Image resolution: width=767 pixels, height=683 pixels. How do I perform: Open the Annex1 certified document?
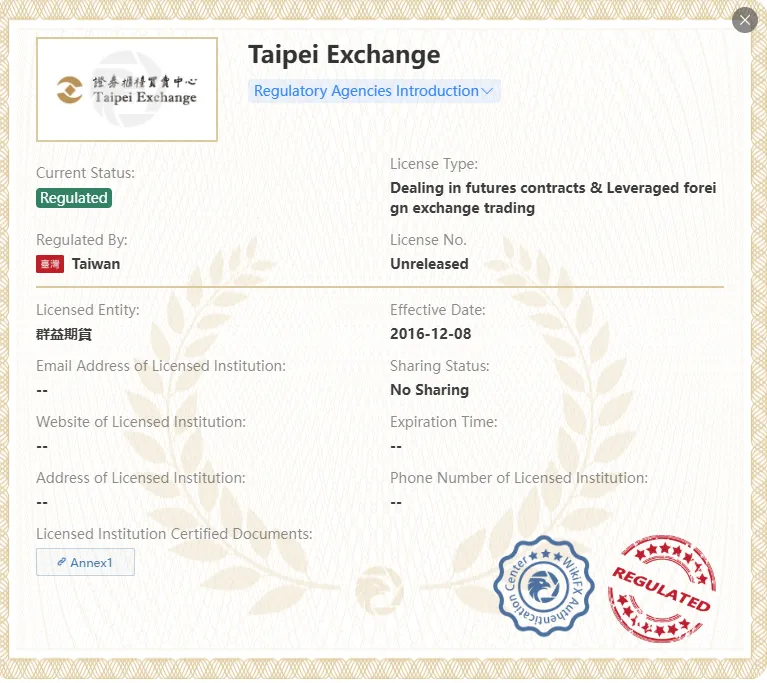point(85,562)
